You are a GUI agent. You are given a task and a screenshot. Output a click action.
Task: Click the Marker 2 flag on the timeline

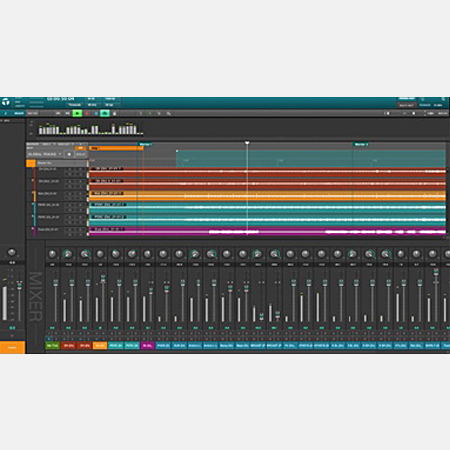pyautogui.click(x=361, y=144)
